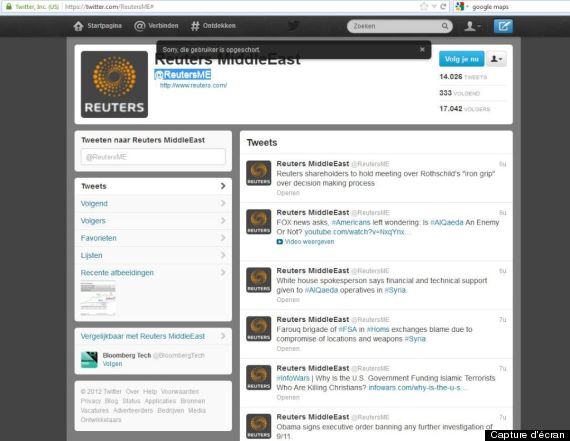Viewport: 570px width, 441px height.
Task: Click the compose new tweet icon
Action: [x=503, y=26]
